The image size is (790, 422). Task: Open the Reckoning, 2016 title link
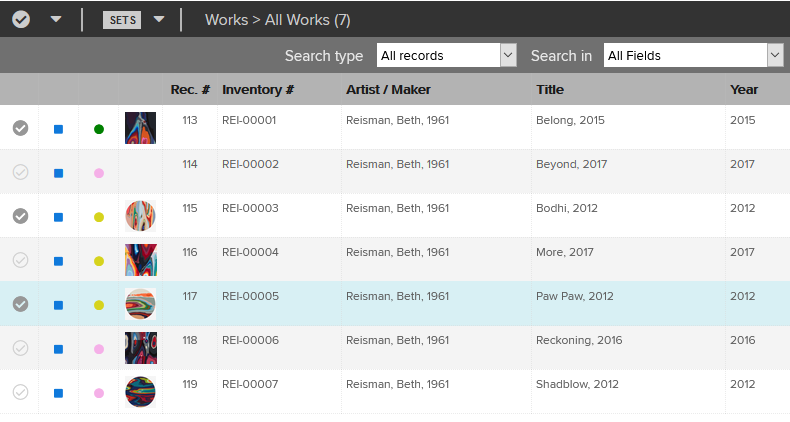579,340
